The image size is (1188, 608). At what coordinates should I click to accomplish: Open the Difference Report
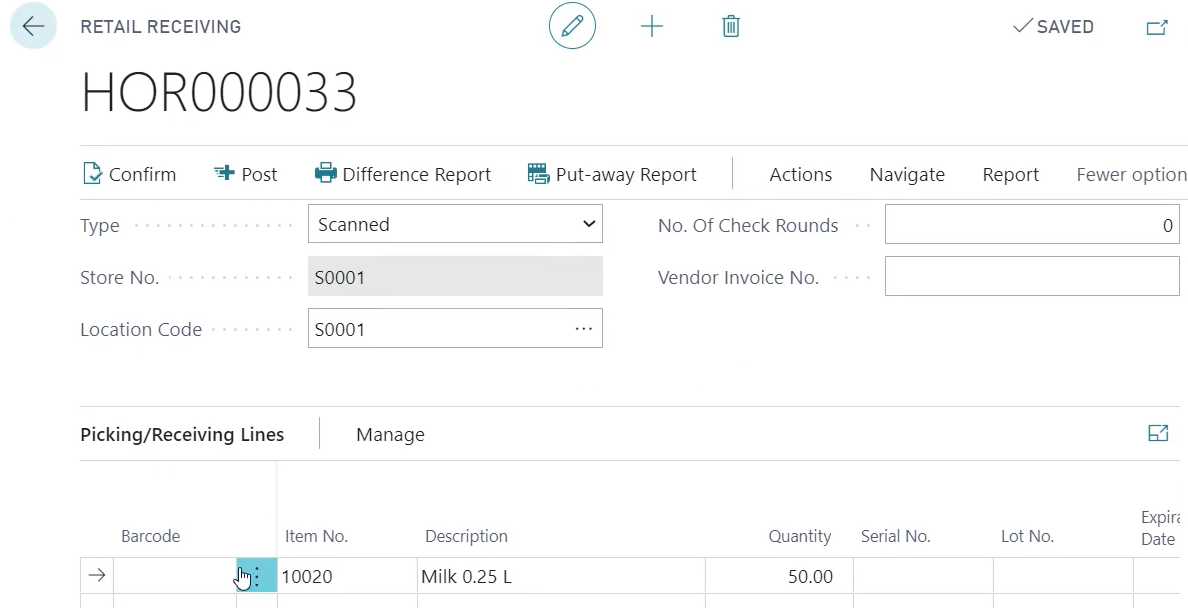[x=403, y=174]
